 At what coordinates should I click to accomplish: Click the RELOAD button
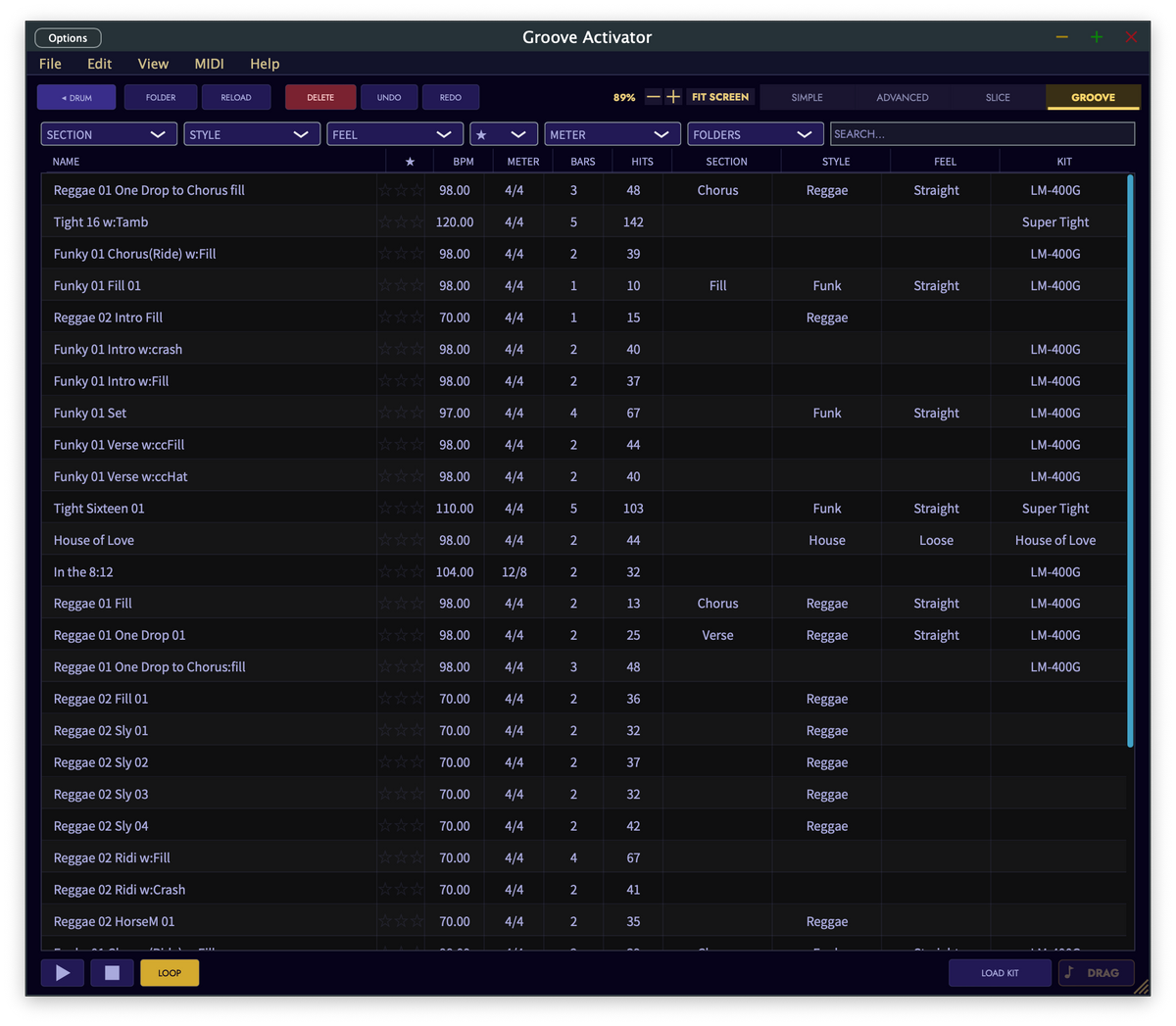(236, 97)
